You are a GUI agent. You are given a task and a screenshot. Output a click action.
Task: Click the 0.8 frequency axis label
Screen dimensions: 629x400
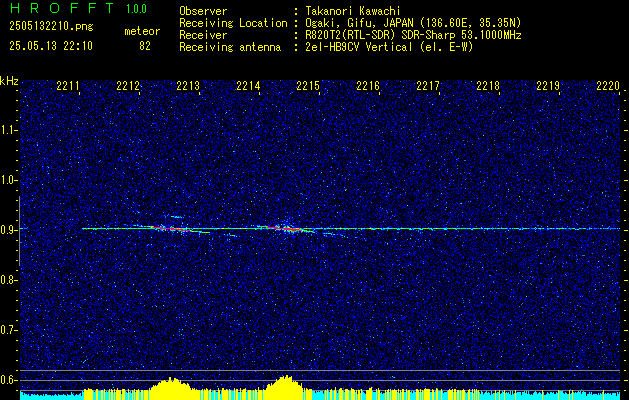(x=9, y=280)
